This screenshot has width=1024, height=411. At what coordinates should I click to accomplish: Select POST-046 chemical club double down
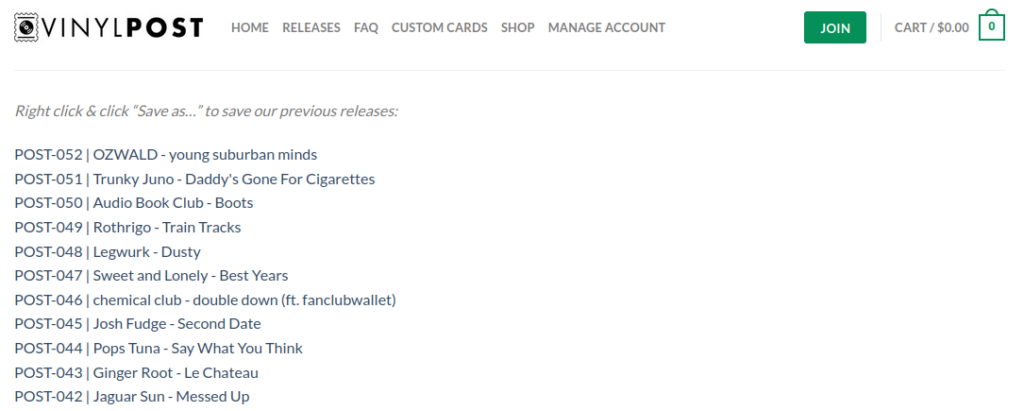pyautogui.click(x=205, y=300)
